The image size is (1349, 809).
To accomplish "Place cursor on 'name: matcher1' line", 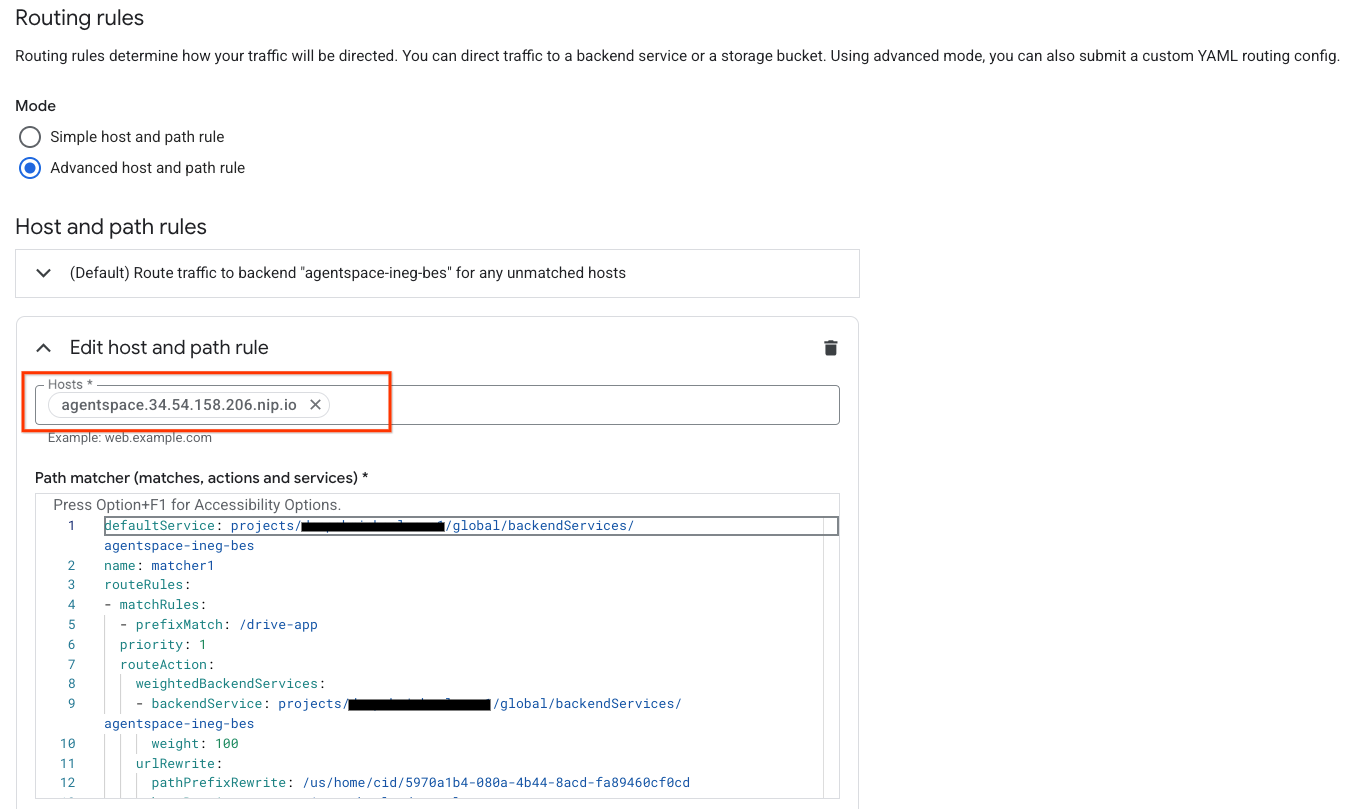I will point(159,566).
